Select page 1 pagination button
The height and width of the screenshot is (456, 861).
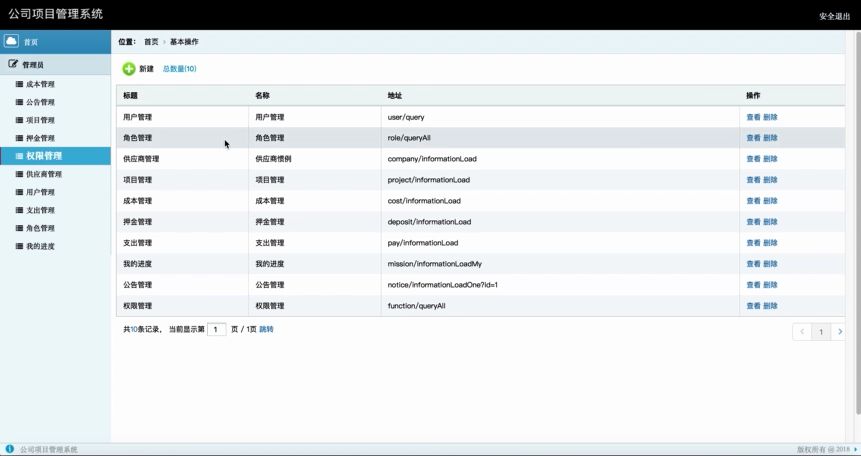click(x=821, y=331)
